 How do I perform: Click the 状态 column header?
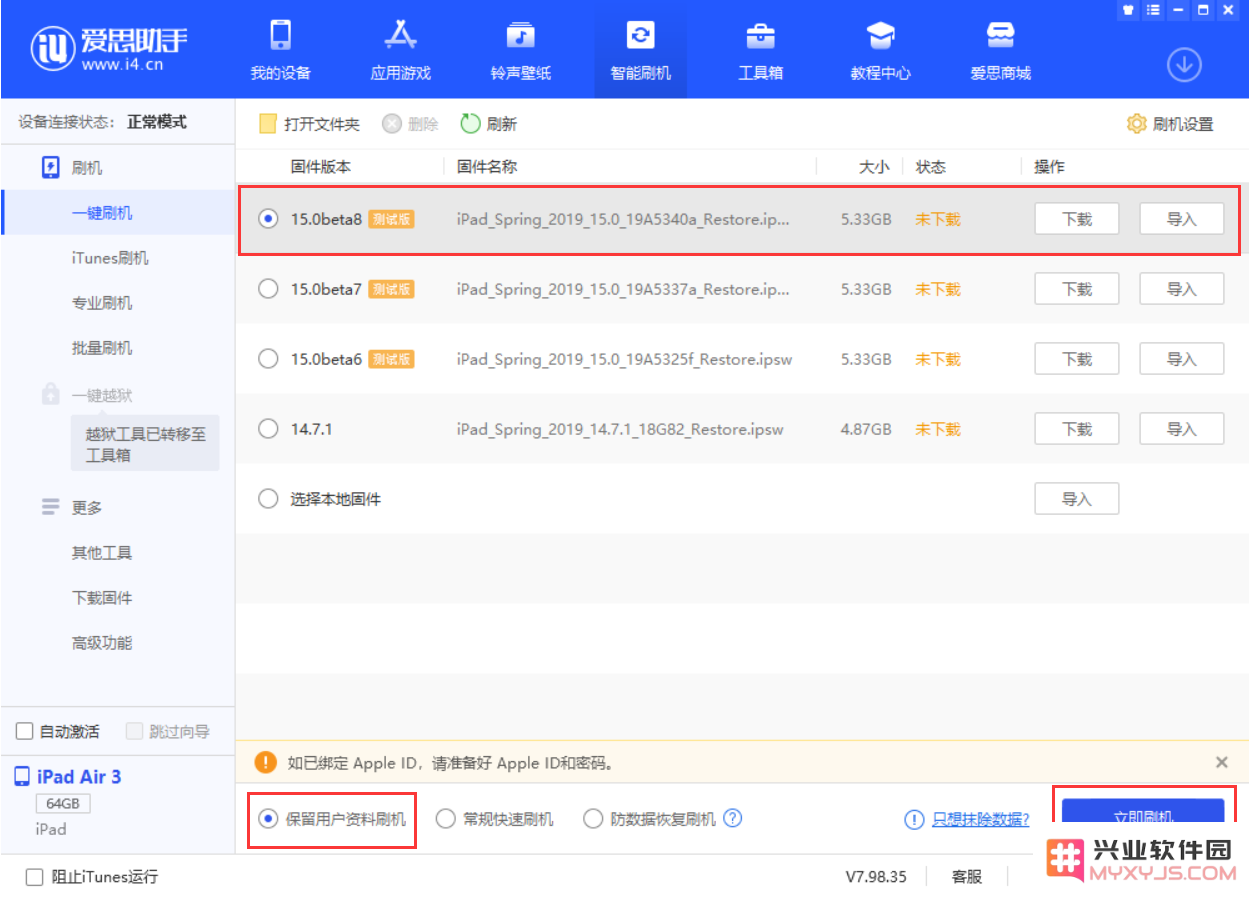(931, 167)
